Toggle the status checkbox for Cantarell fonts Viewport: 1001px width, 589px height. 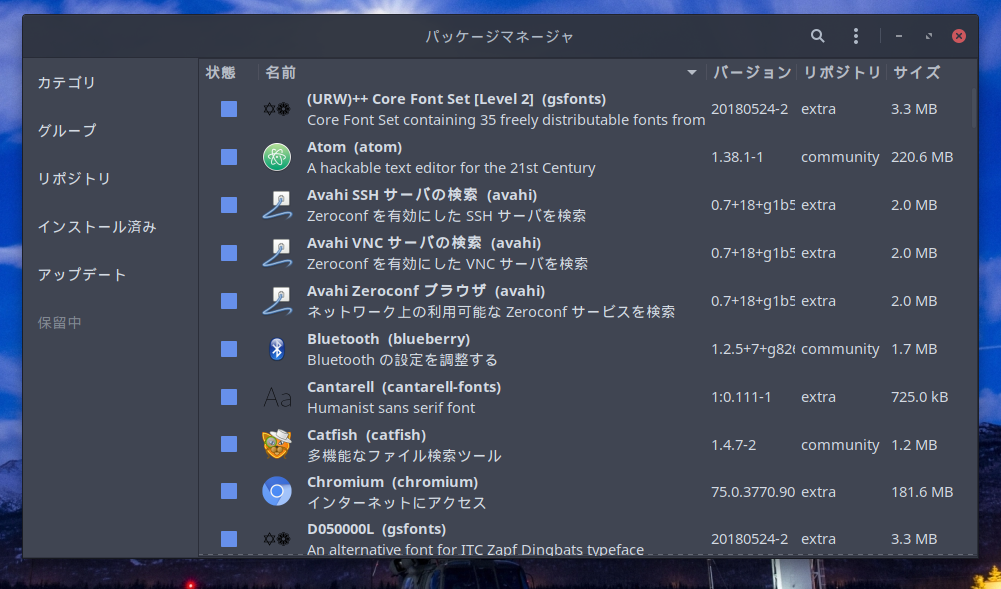coord(229,398)
